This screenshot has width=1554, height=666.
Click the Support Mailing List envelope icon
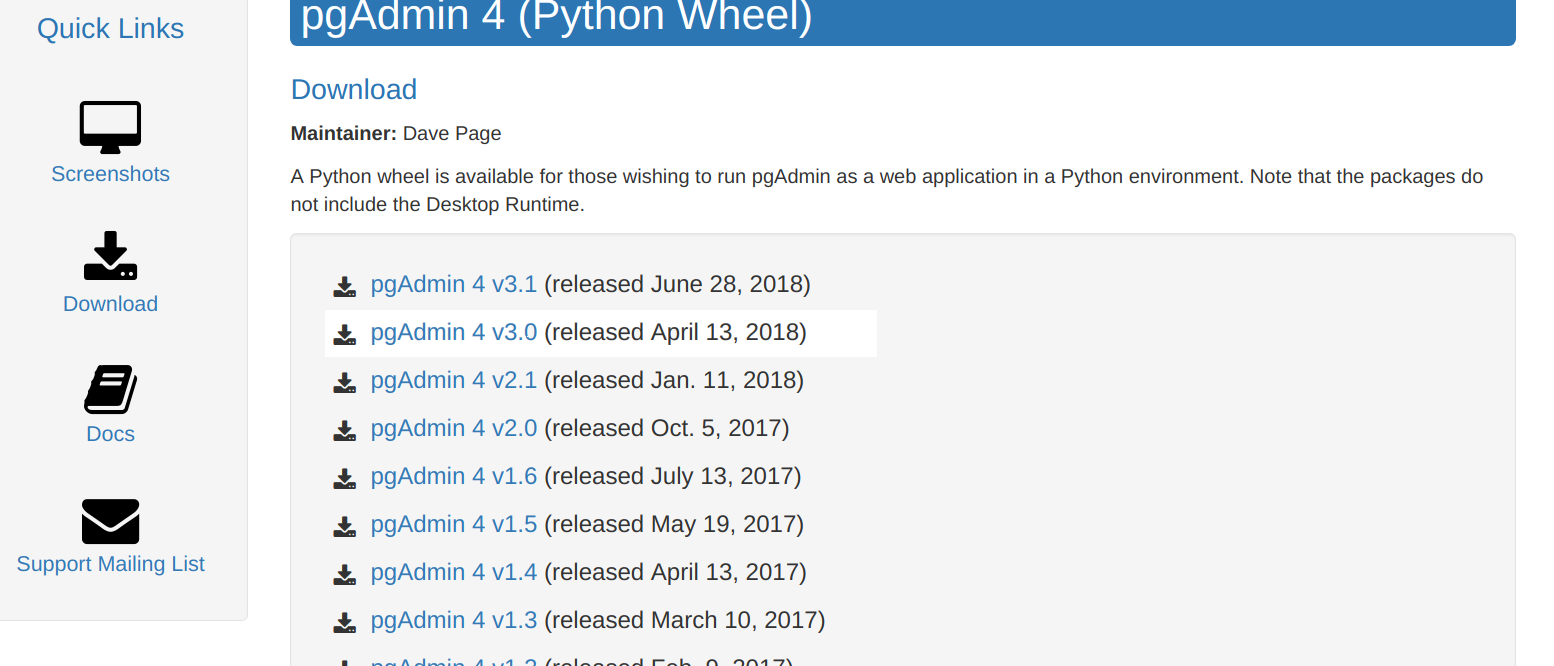tap(110, 521)
